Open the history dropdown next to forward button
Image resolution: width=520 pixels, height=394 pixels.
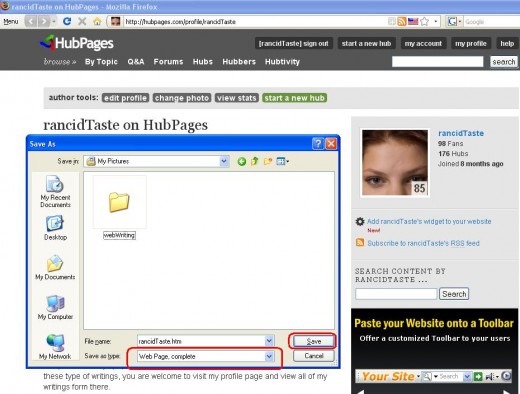54,22
